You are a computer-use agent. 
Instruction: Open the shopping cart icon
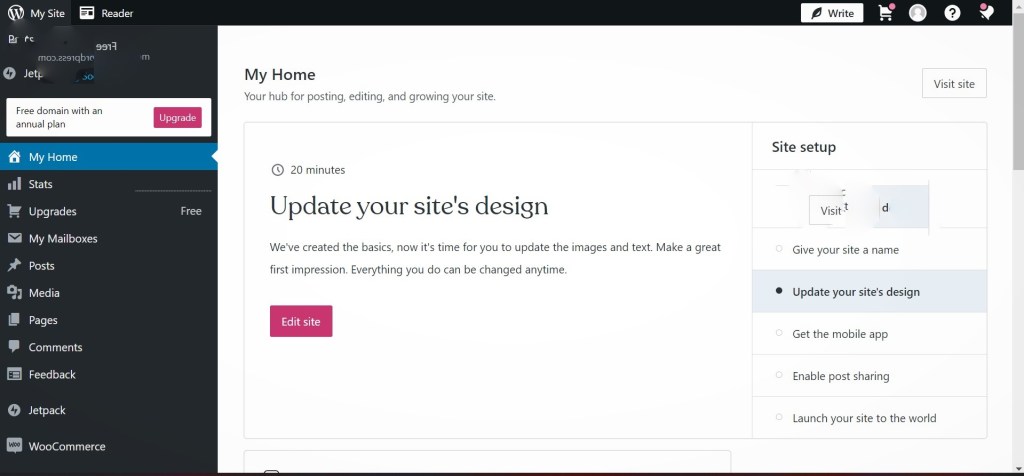885,13
